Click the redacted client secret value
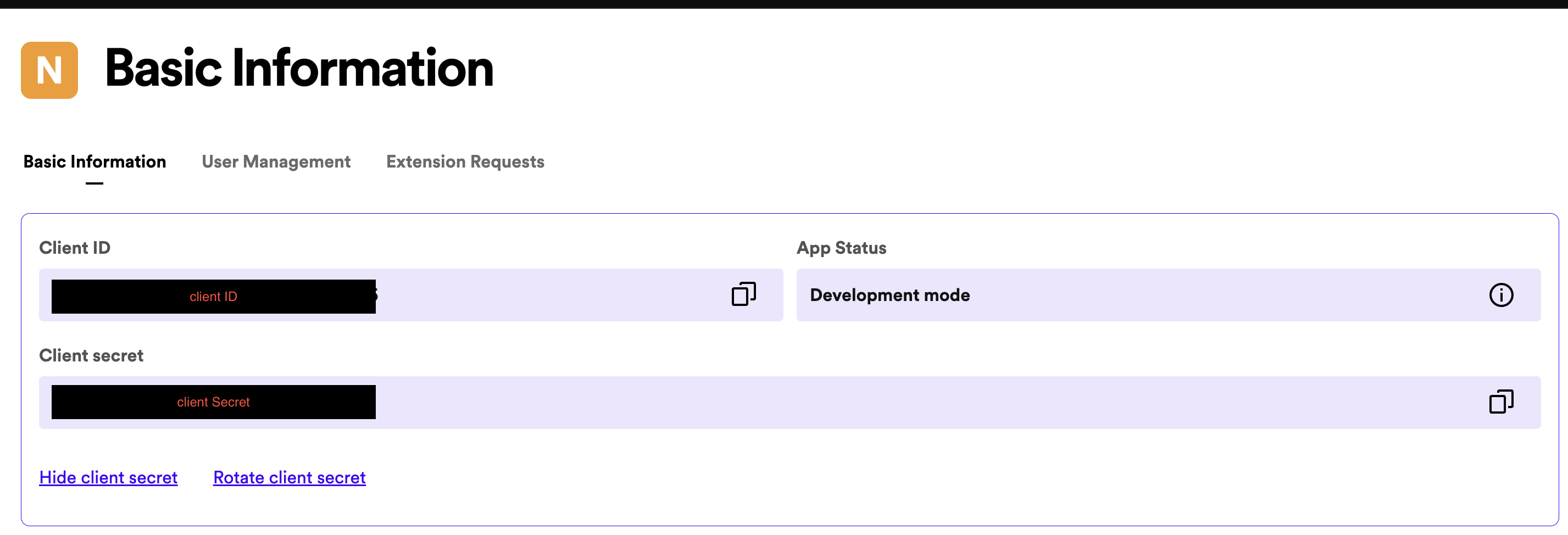This screenshot has height=535, width=1568. click(x=213, y=402)
